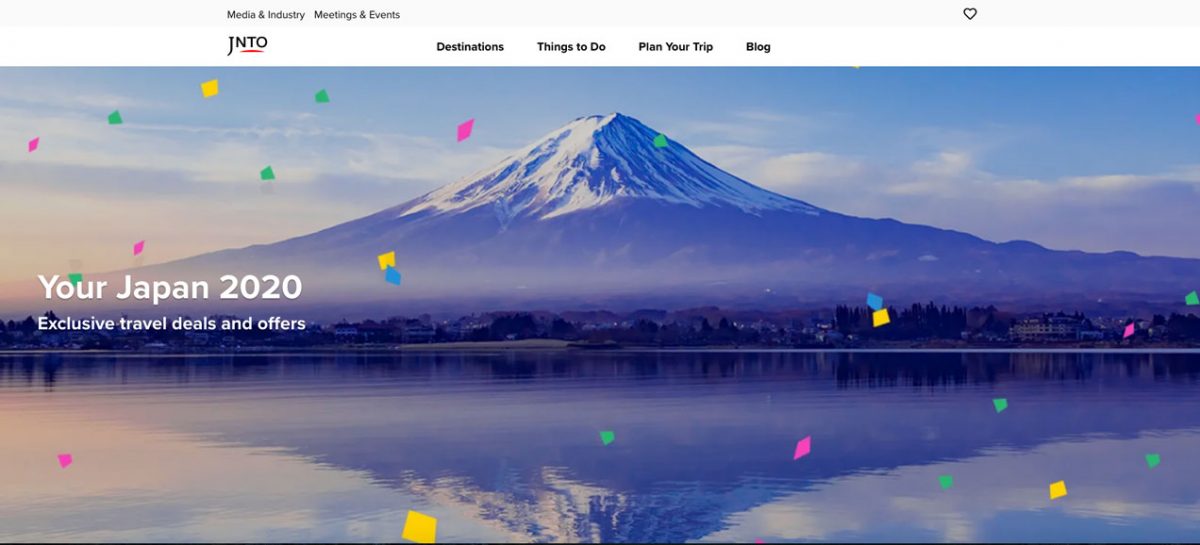Click the Mount Fuji hero banner image

pyautogui.click(x=600, y=305)
